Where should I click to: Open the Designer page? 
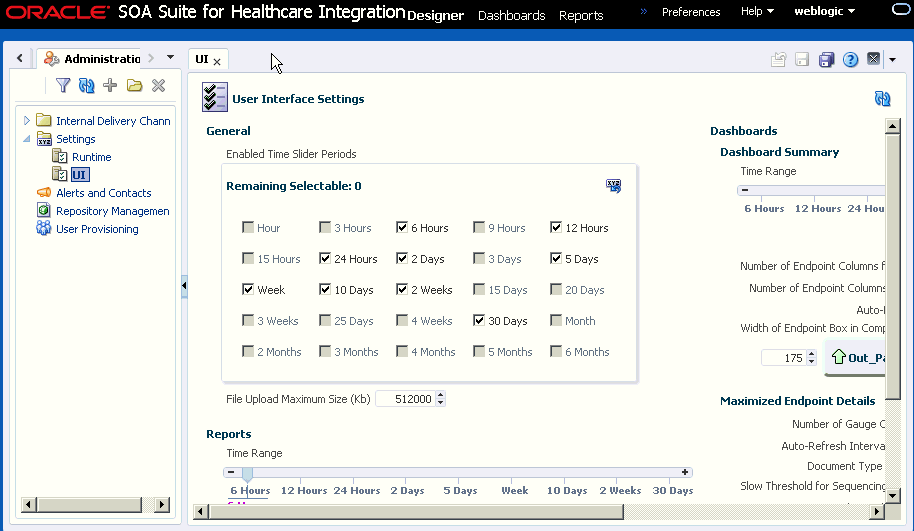435,16
